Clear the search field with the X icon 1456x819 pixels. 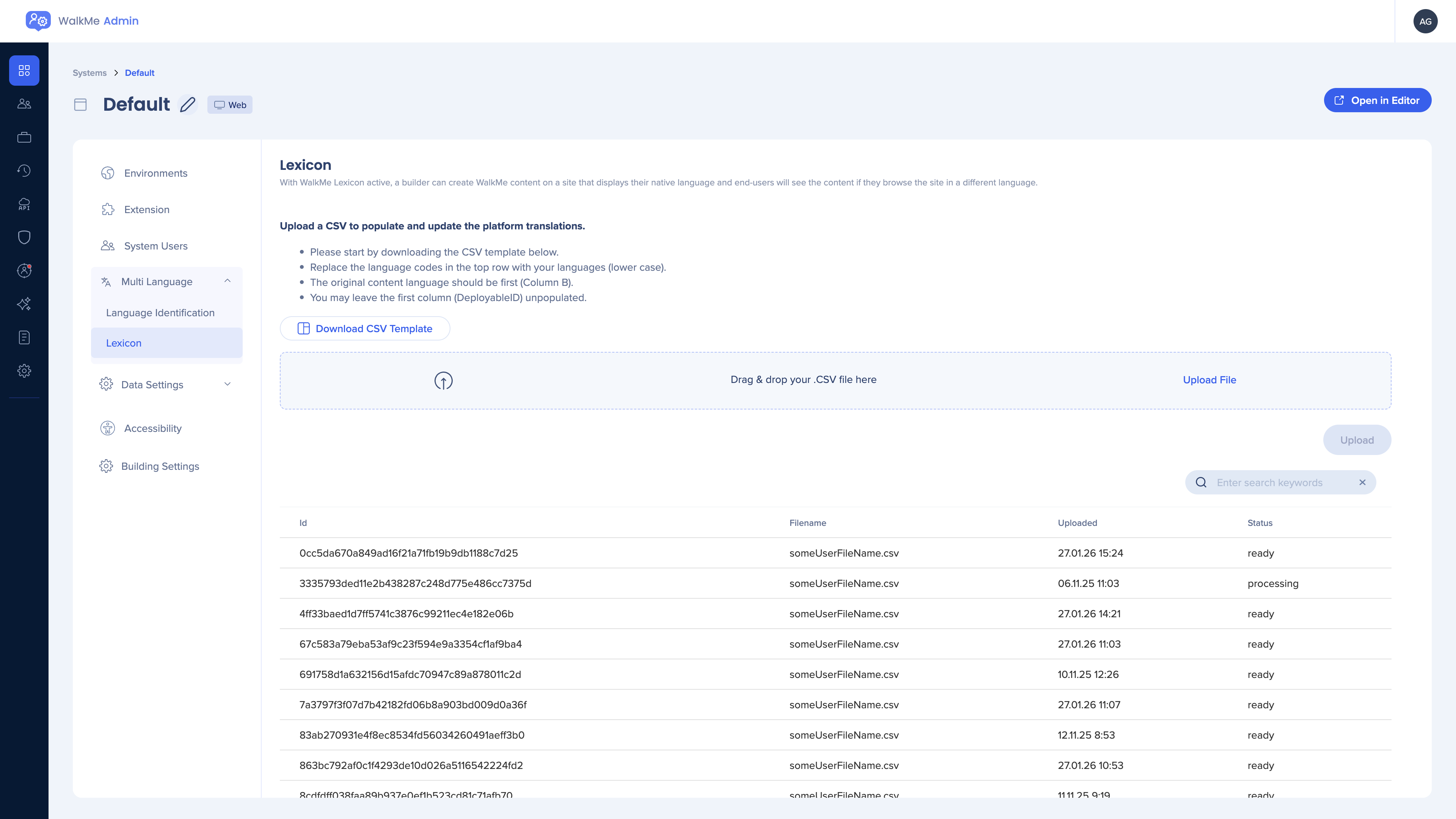(x=1362, y=482)
